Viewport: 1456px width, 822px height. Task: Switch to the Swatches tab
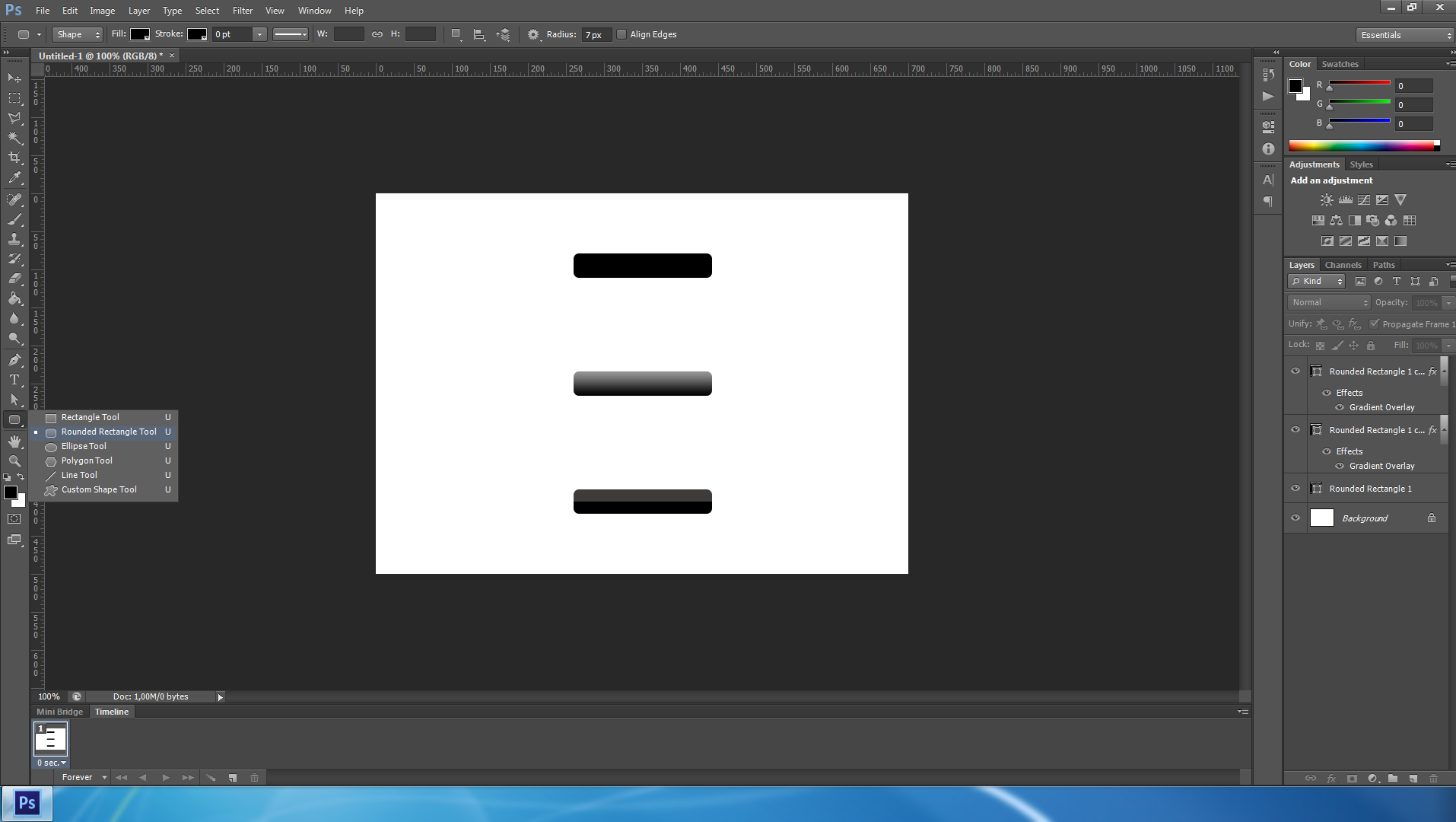click(x=1340, y=64)
